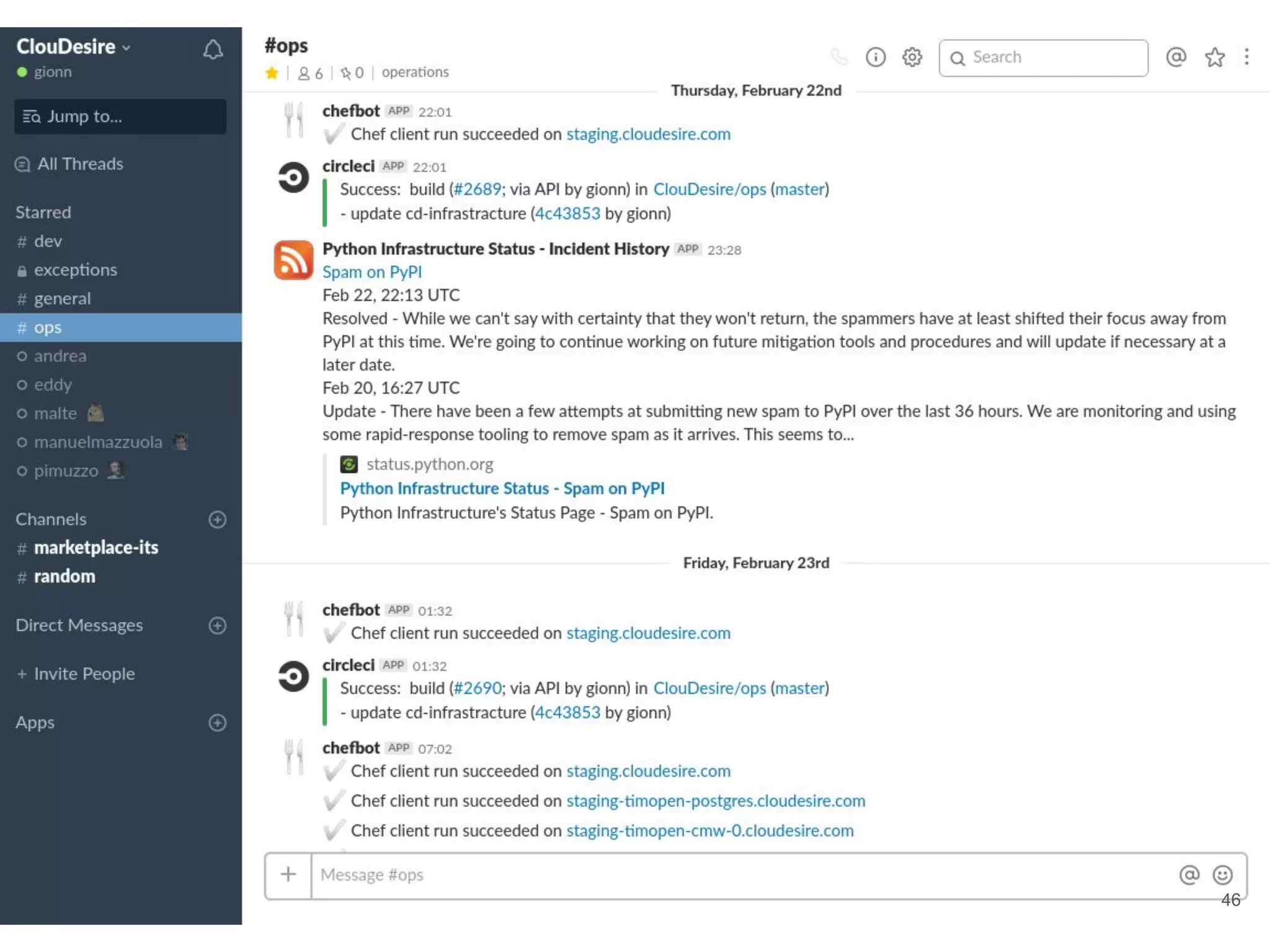Add a channel with Channels plus icon

(217, 519)
